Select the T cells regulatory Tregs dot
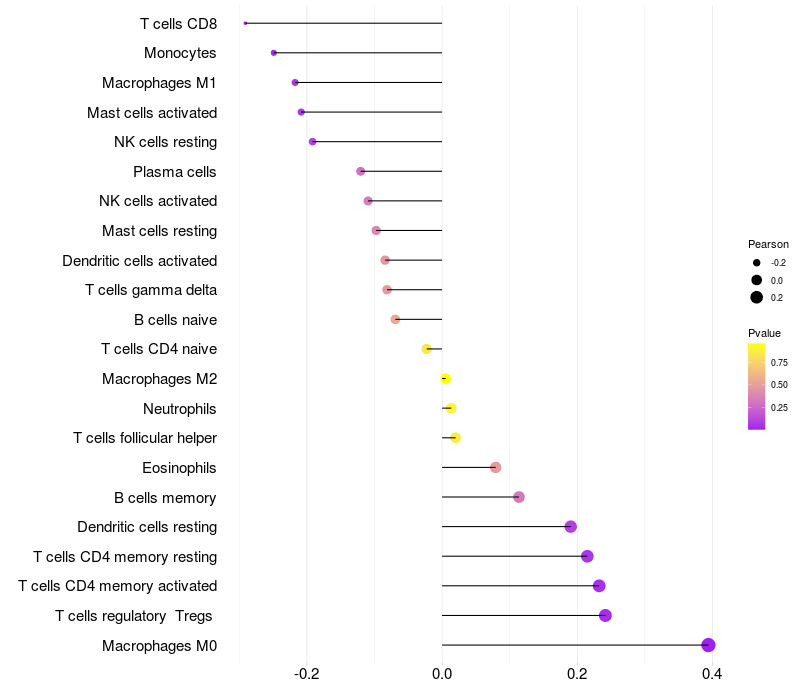Image resolution: width=800 pixels, height=700 pixels. pos(605,615)
